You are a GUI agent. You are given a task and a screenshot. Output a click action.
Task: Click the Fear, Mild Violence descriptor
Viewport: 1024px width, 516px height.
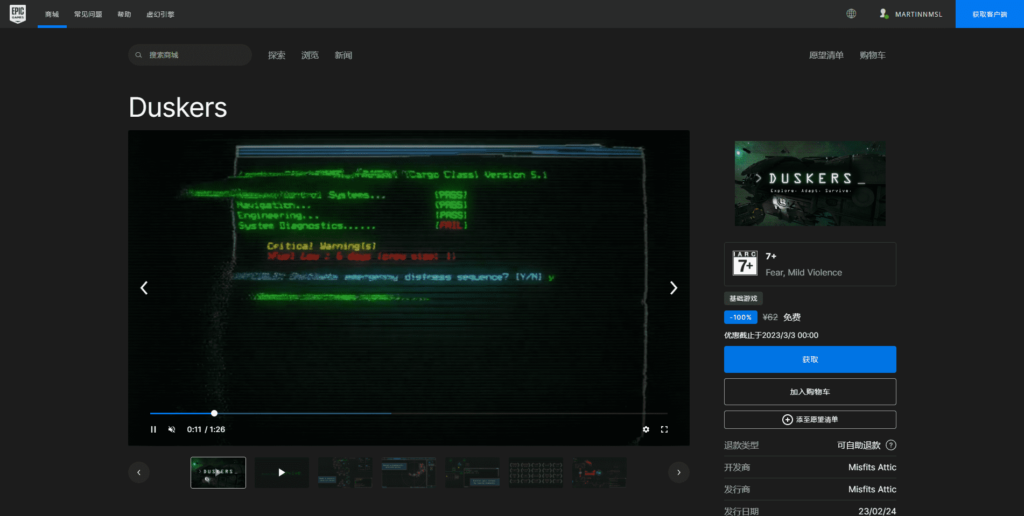coord(804,272)
